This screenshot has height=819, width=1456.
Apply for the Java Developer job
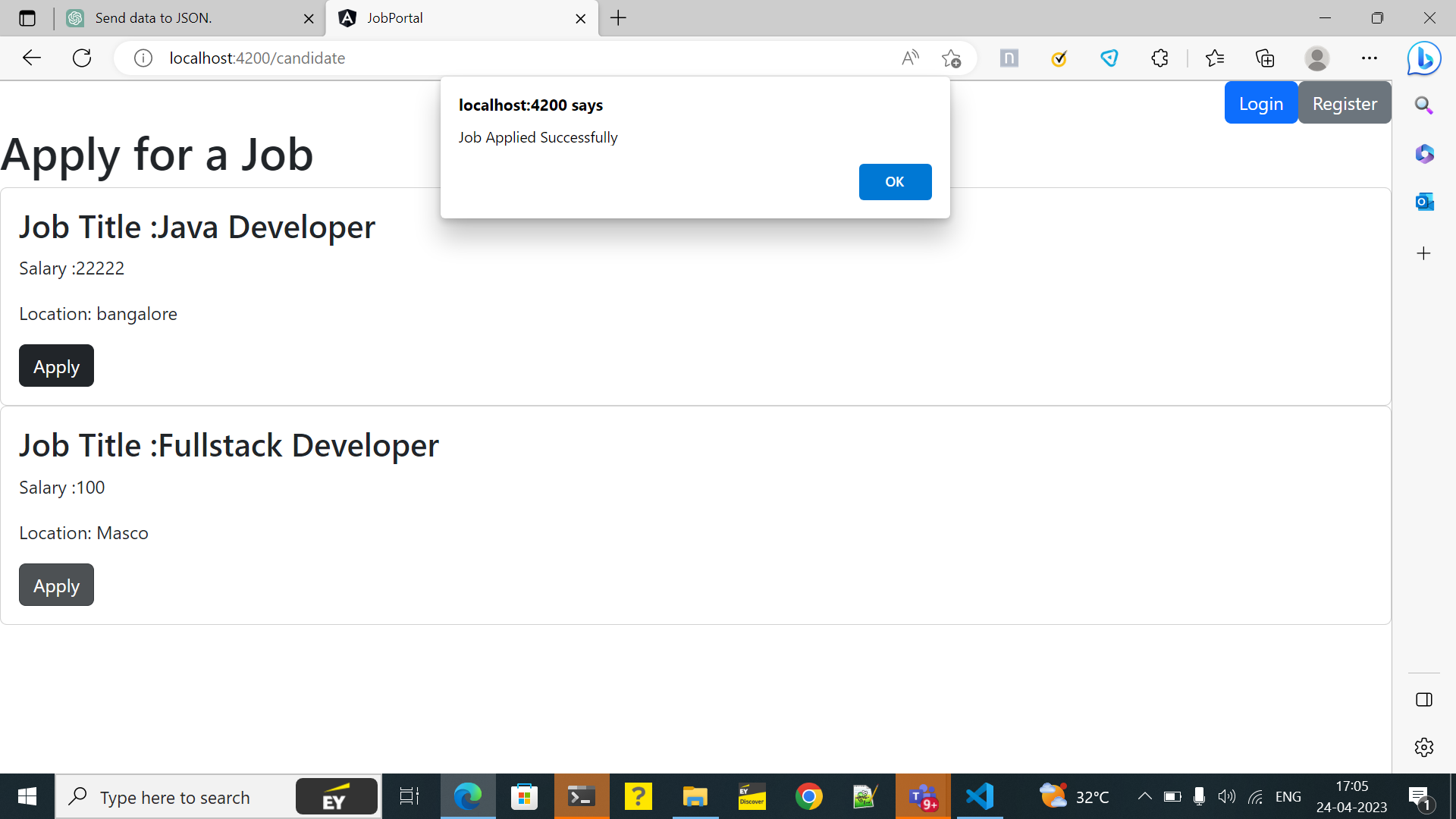[x=55, y=366]
